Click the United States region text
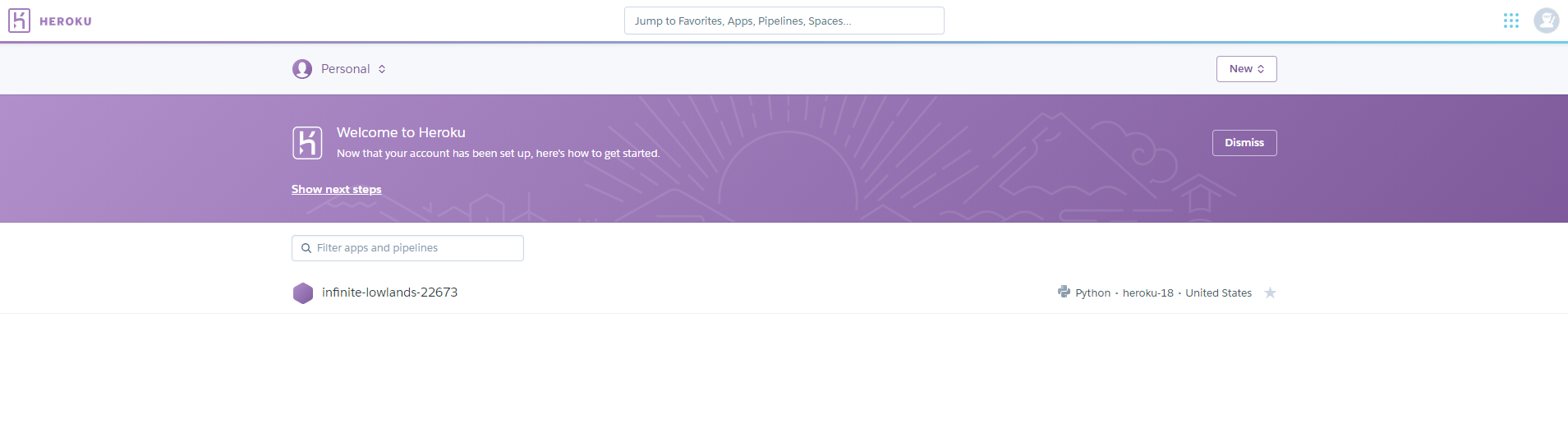The image size is (1568, 433). click(1218, 293)
